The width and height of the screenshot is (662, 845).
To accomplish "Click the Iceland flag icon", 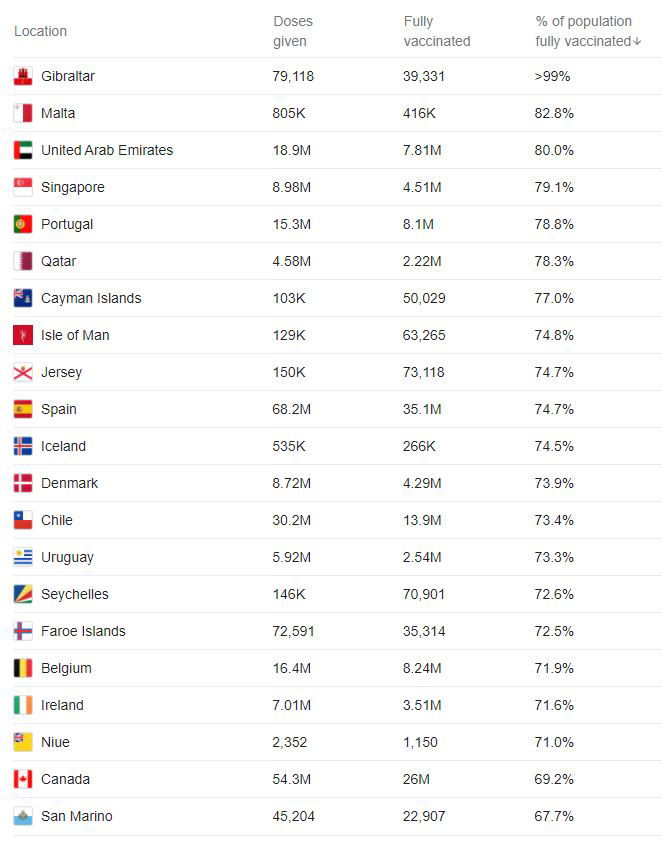I will click(23, 446).
